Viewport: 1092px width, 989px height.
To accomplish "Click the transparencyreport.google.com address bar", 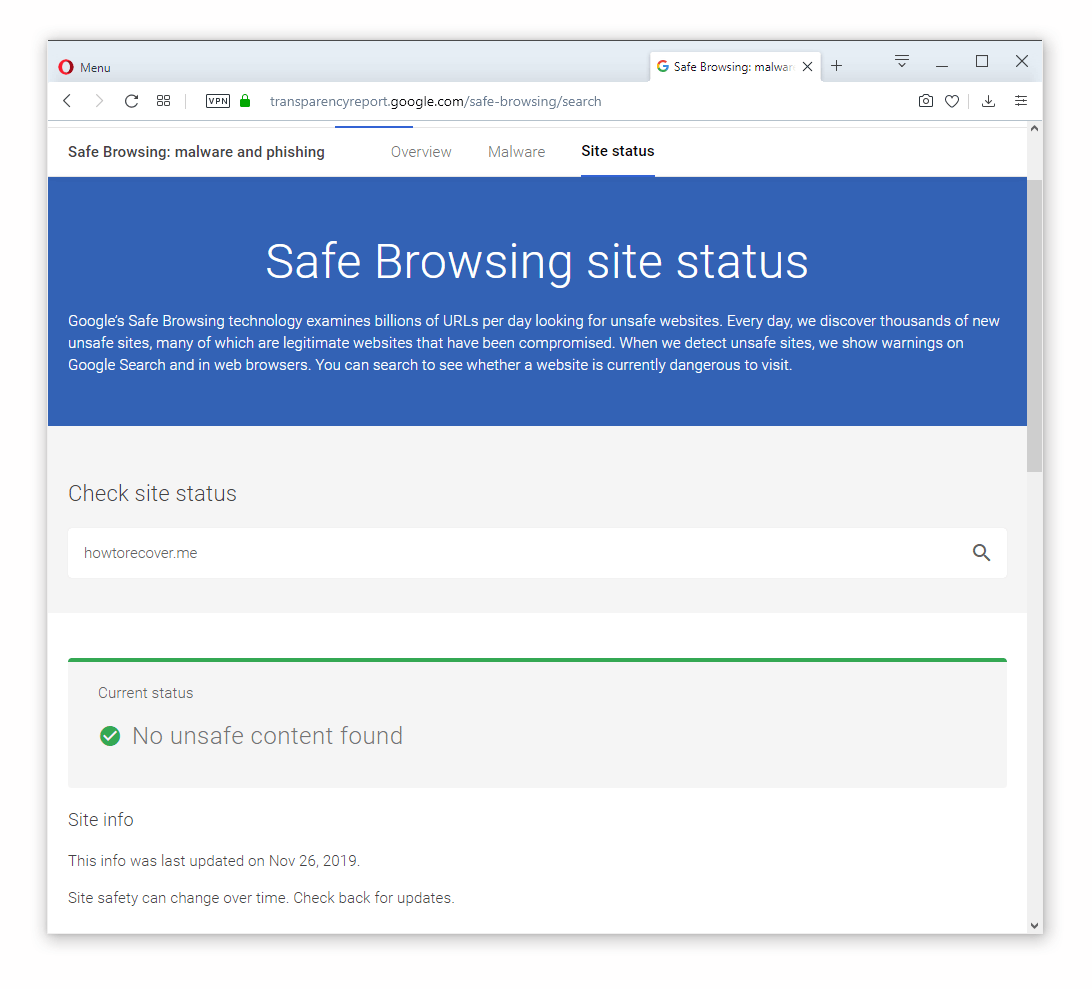I will (x=435, y=102).
